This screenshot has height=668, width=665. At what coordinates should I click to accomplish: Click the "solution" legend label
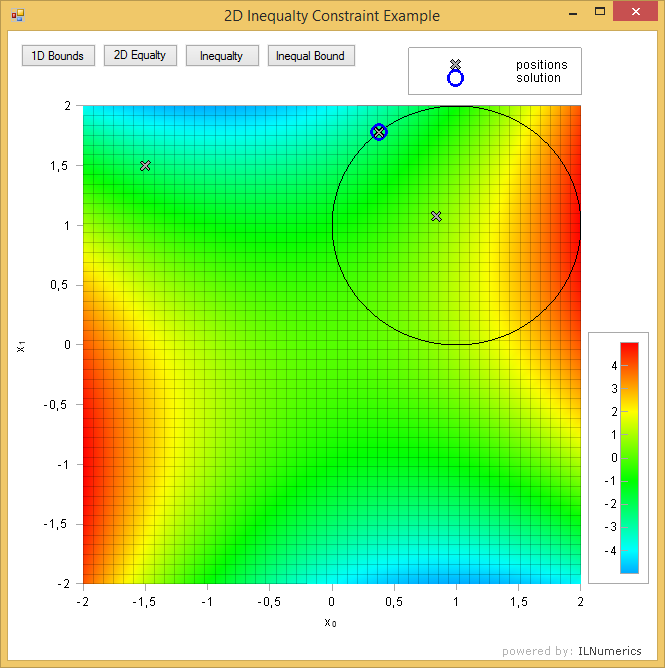point(538,78)
